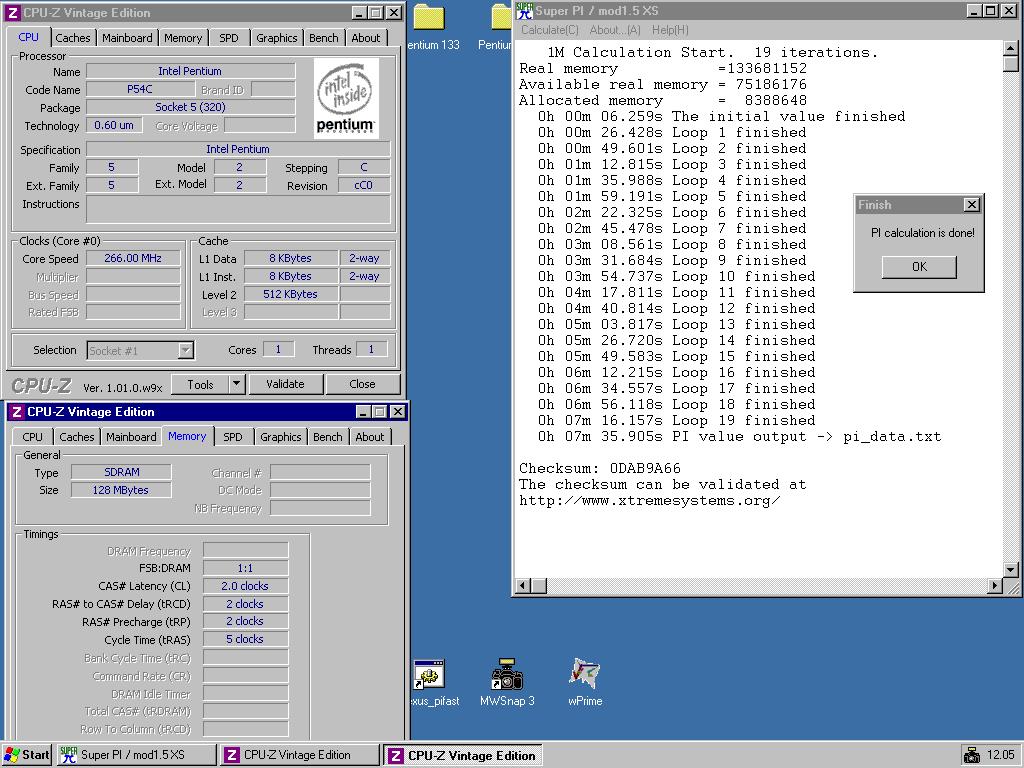Click the CAS# Latency 2.0 clocks field

pos(245,586)
